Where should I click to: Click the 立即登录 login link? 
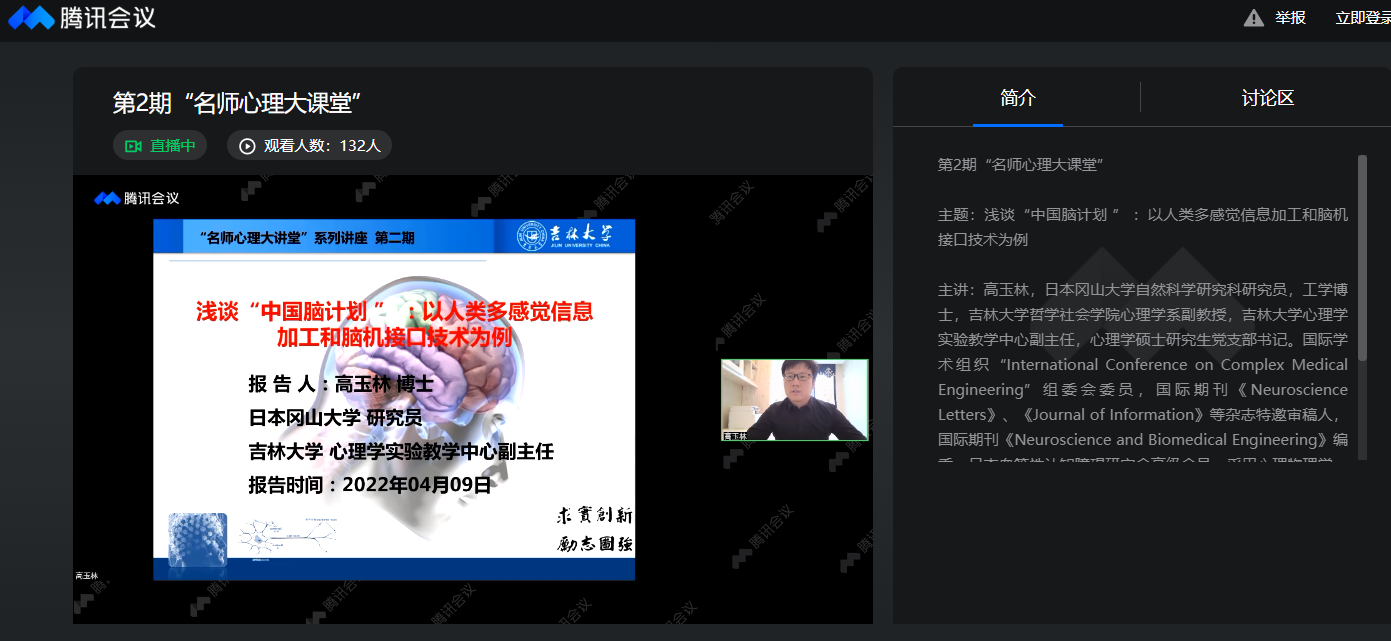[x=1362, y=18]
